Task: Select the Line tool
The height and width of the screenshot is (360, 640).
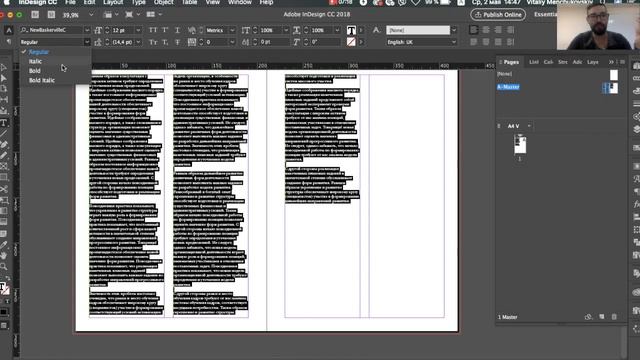Action: 4,133
